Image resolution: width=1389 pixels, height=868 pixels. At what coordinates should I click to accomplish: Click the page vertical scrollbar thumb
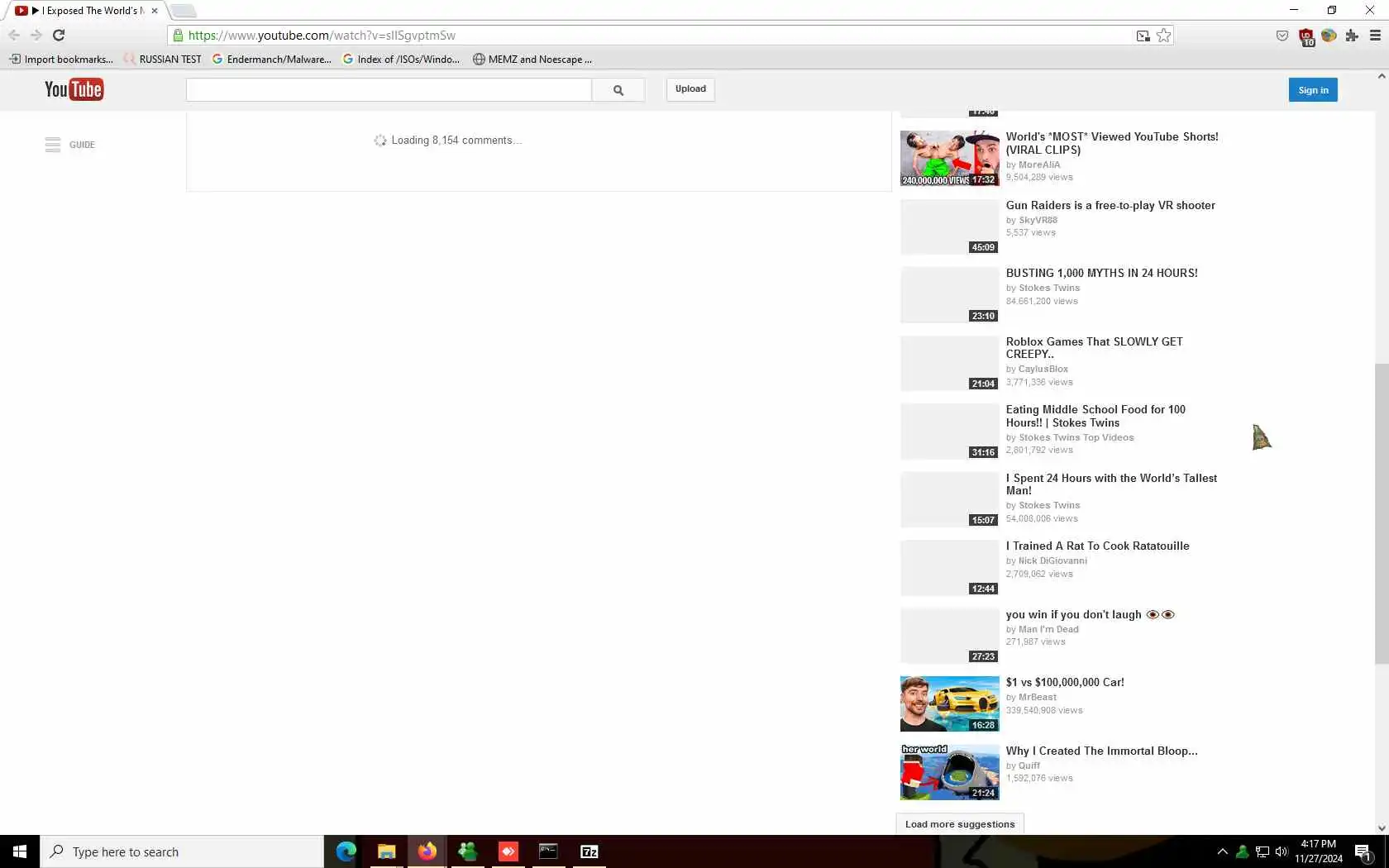coord(1382,513)
